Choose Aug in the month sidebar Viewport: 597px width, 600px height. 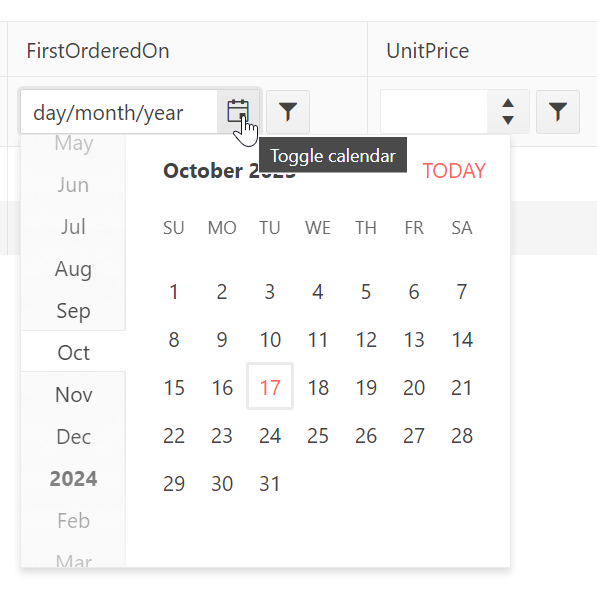tap(73, 268)
